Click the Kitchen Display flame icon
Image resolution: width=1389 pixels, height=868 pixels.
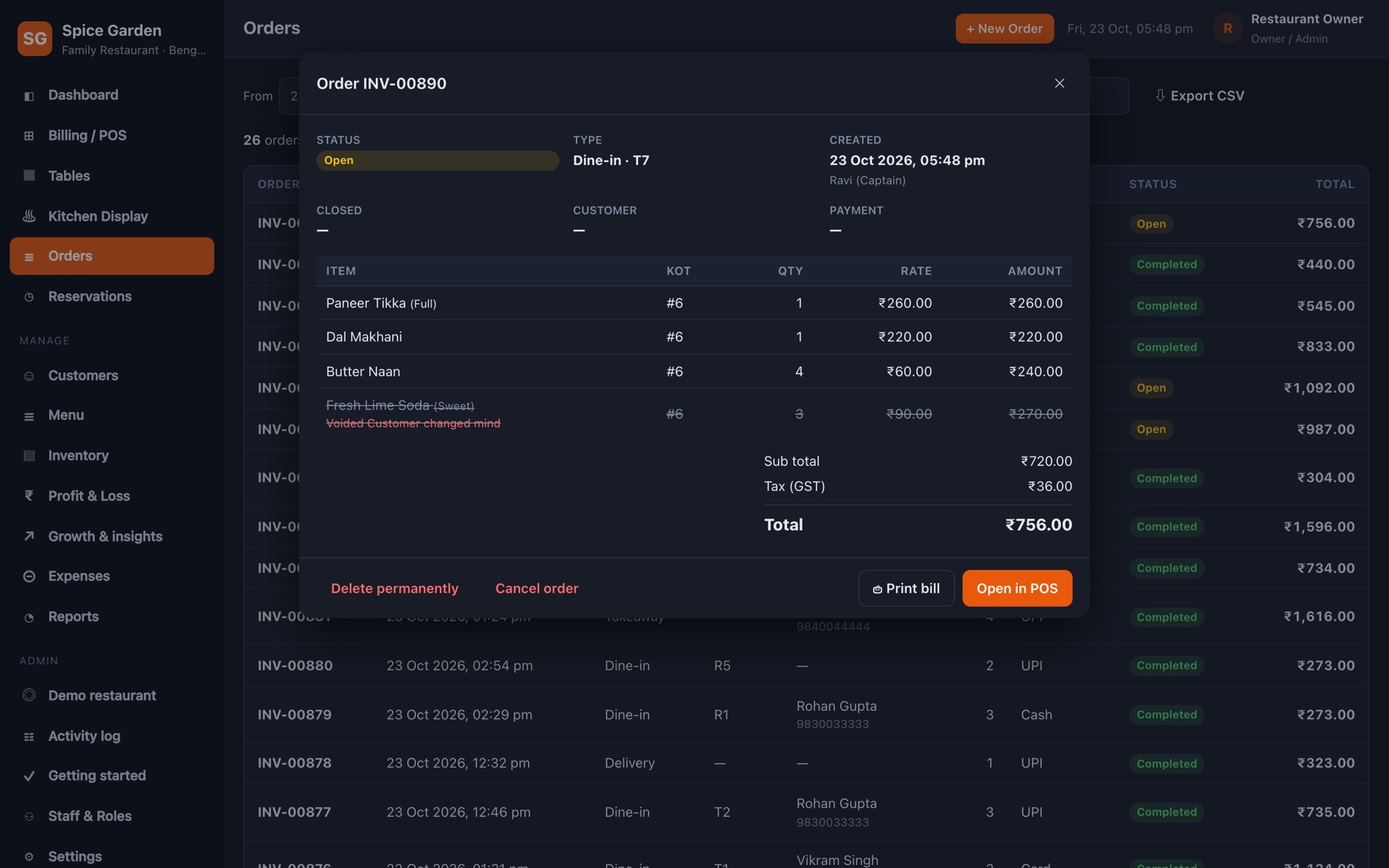tap(29, 217)
